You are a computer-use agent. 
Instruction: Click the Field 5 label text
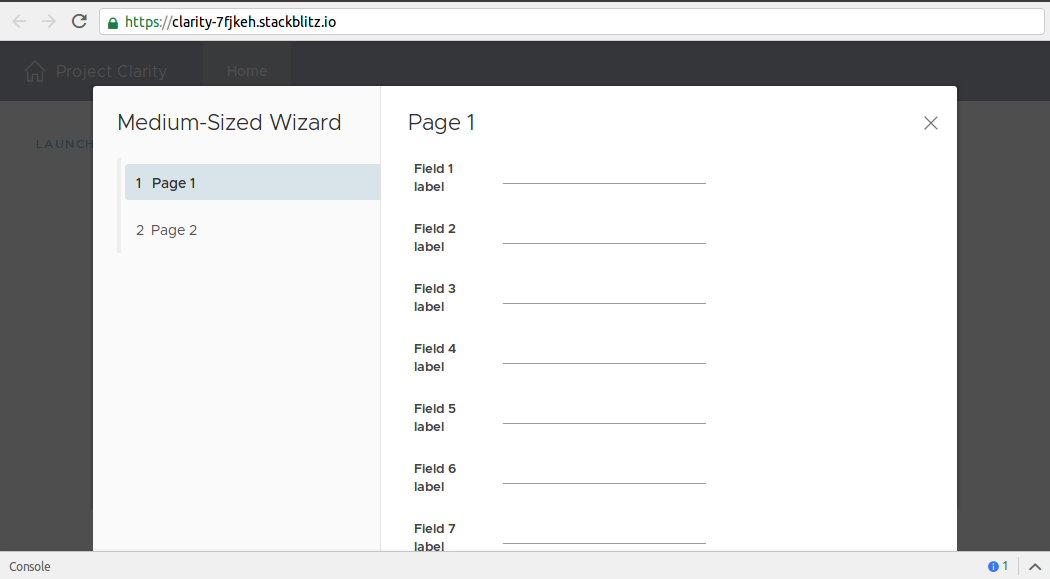(435, 418)
